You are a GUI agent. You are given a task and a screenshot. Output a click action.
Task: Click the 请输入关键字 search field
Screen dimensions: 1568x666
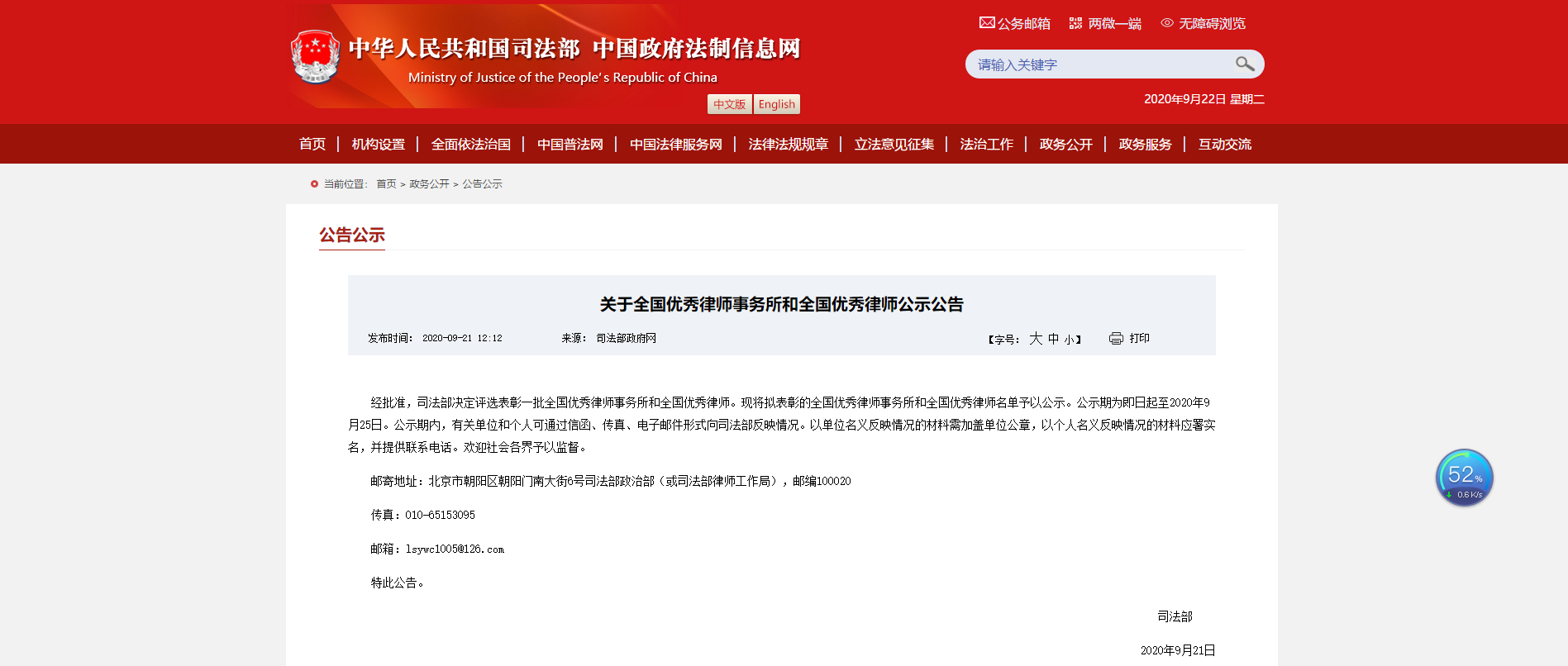(x=1099, y=64)
